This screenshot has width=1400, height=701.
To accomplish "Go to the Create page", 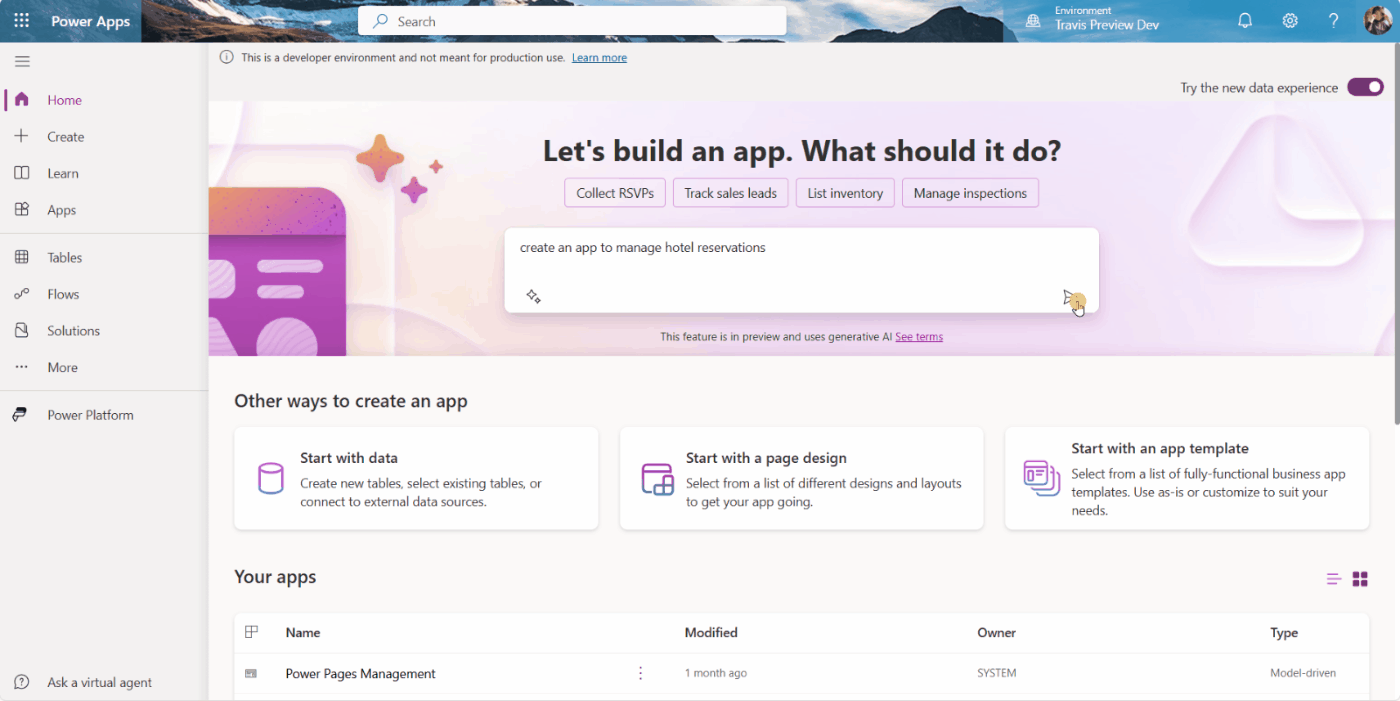I will [65, 136].
